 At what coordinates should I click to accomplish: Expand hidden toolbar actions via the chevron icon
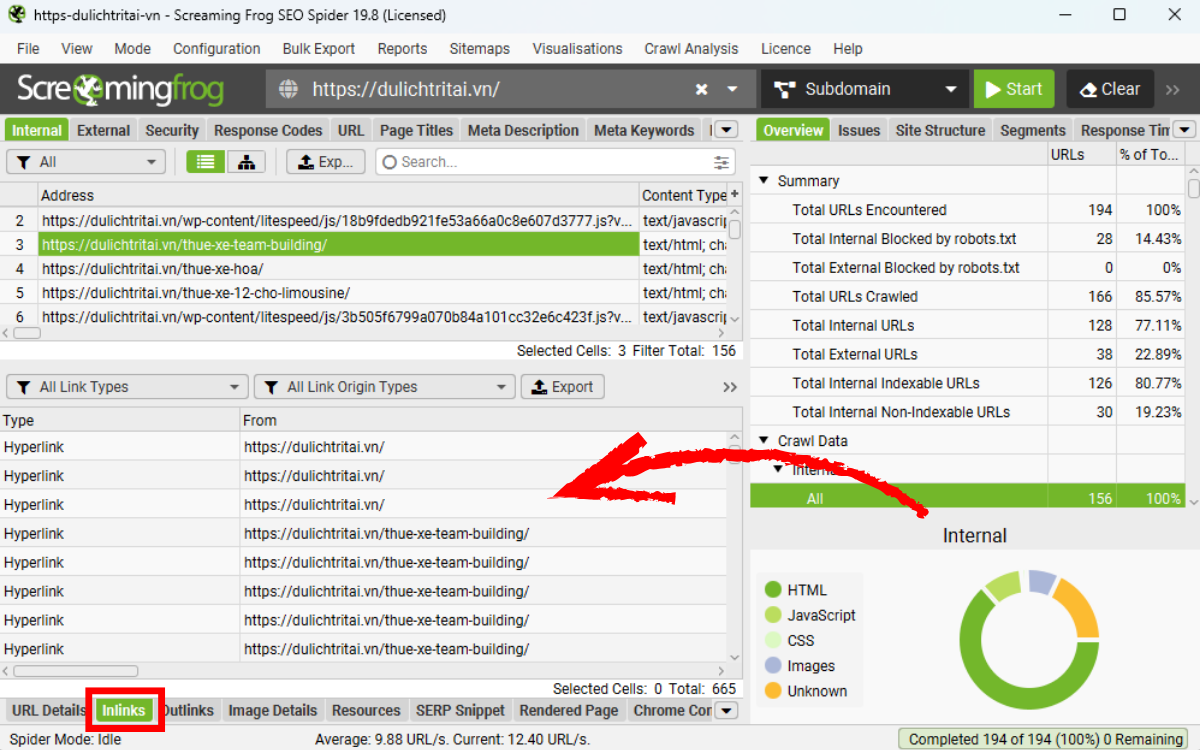click(x=1172, y=89)
